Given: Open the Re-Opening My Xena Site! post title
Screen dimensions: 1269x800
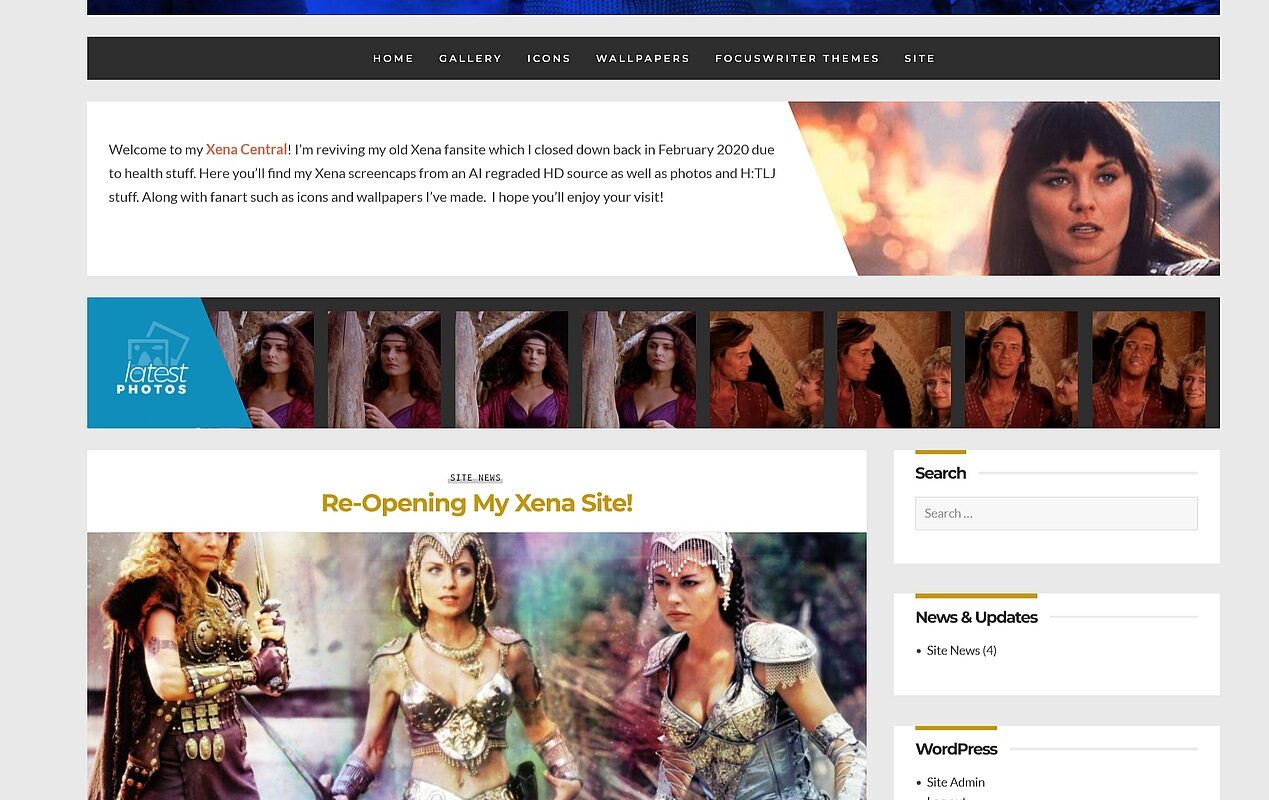Looking at the screenshot, I should 477,503.
